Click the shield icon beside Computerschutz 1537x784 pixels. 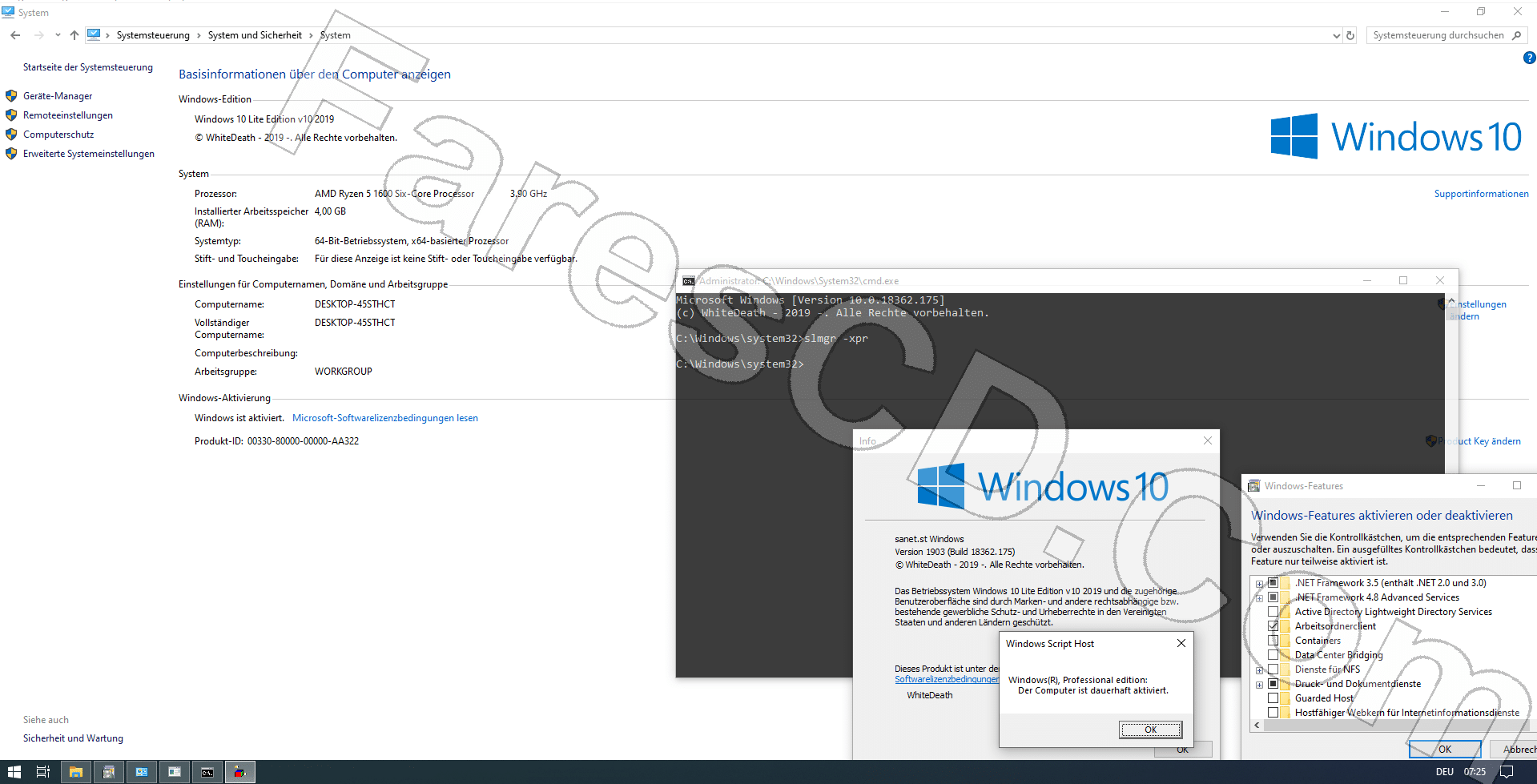(x=11, y=135)
